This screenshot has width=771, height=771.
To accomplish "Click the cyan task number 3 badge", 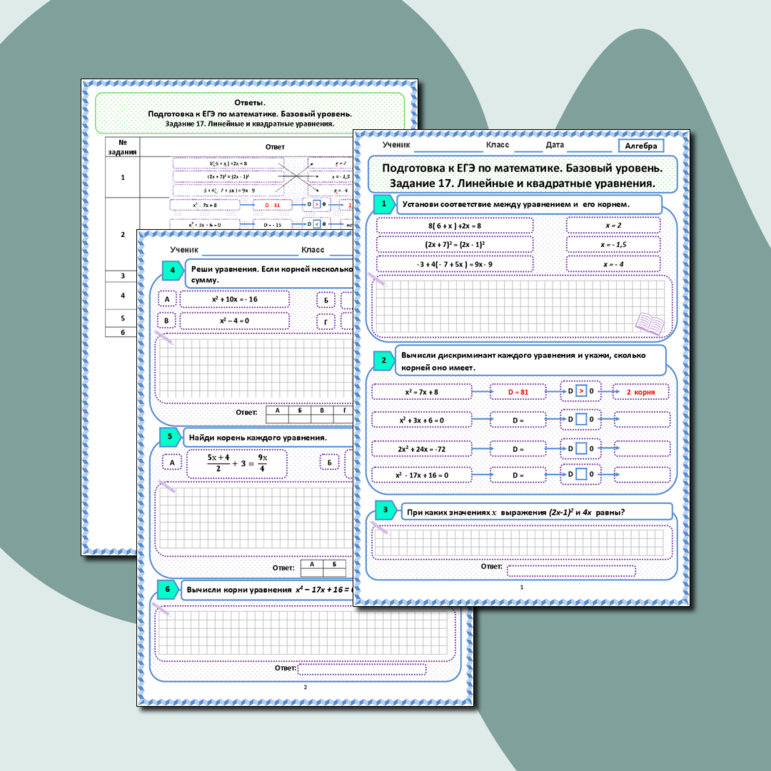I will tap(385, 512).
